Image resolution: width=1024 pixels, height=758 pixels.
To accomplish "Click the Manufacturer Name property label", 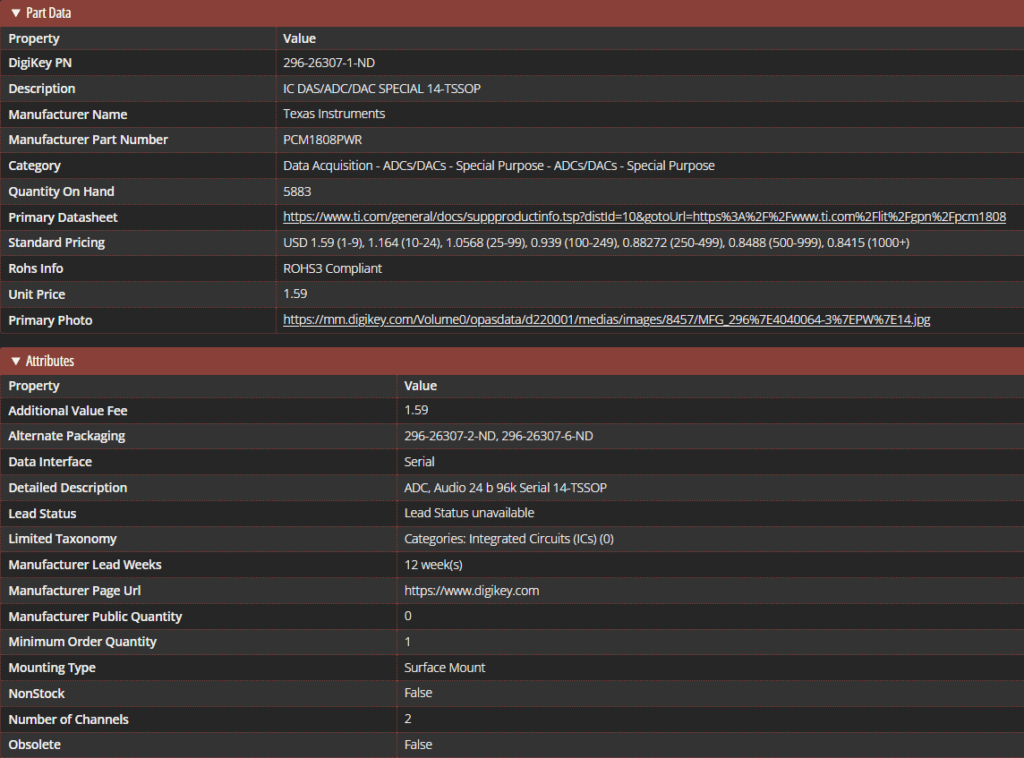I will [67, 114].
